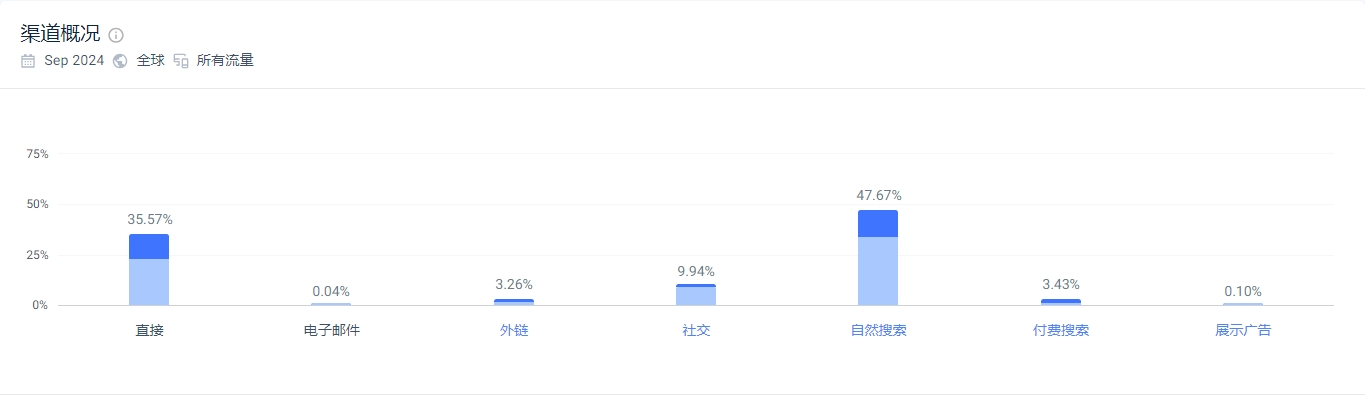Click the Sep 2024 date text
Screen dimensions: 1365x395
74,61
